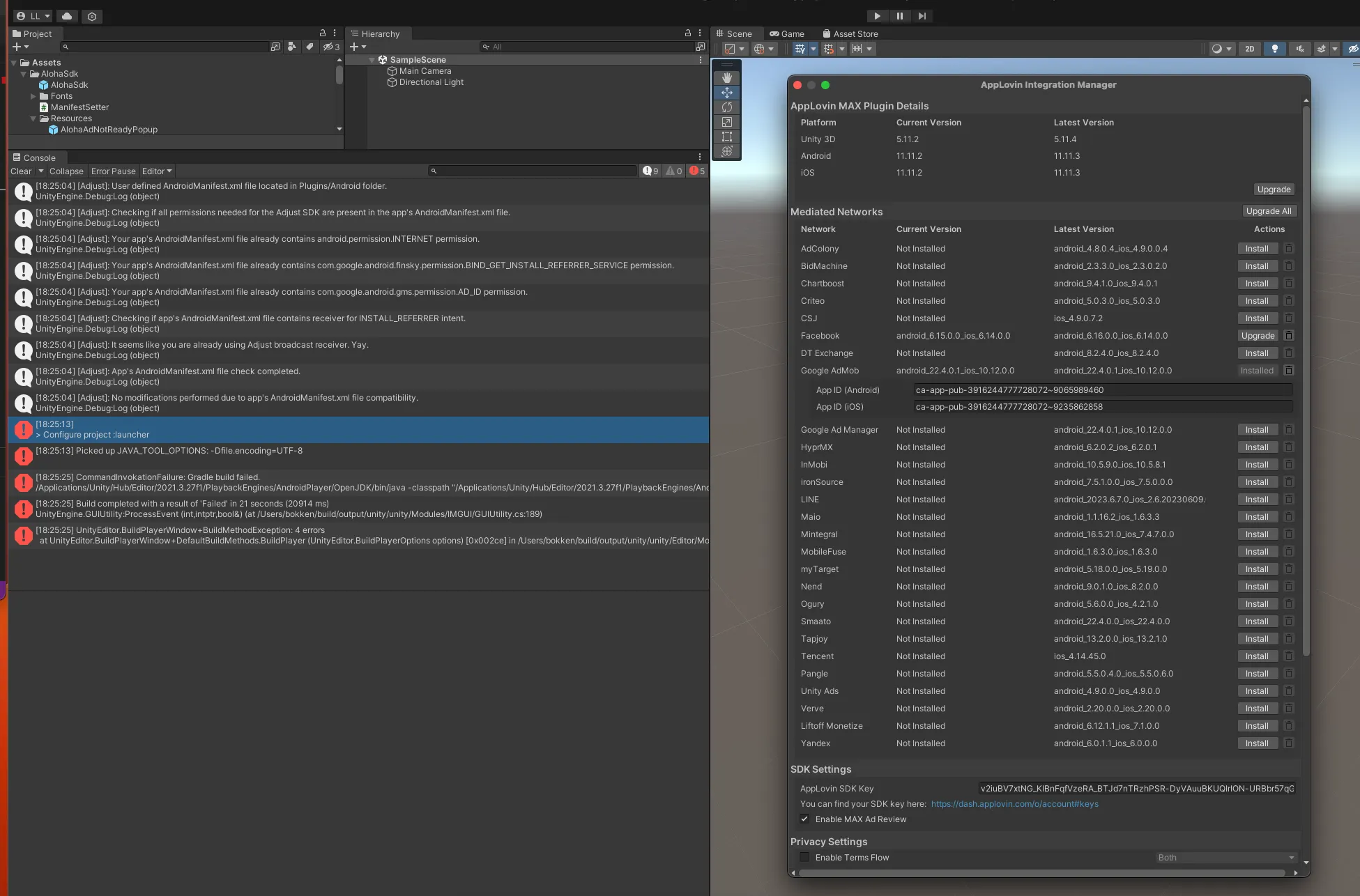1360x896 pixels.
Task: Toggle scene lighting bulb icon
Action: point(1275,49)
